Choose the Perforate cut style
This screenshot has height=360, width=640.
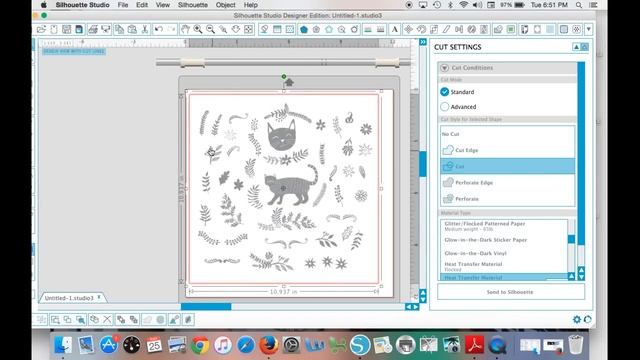[x=508, y=199]
